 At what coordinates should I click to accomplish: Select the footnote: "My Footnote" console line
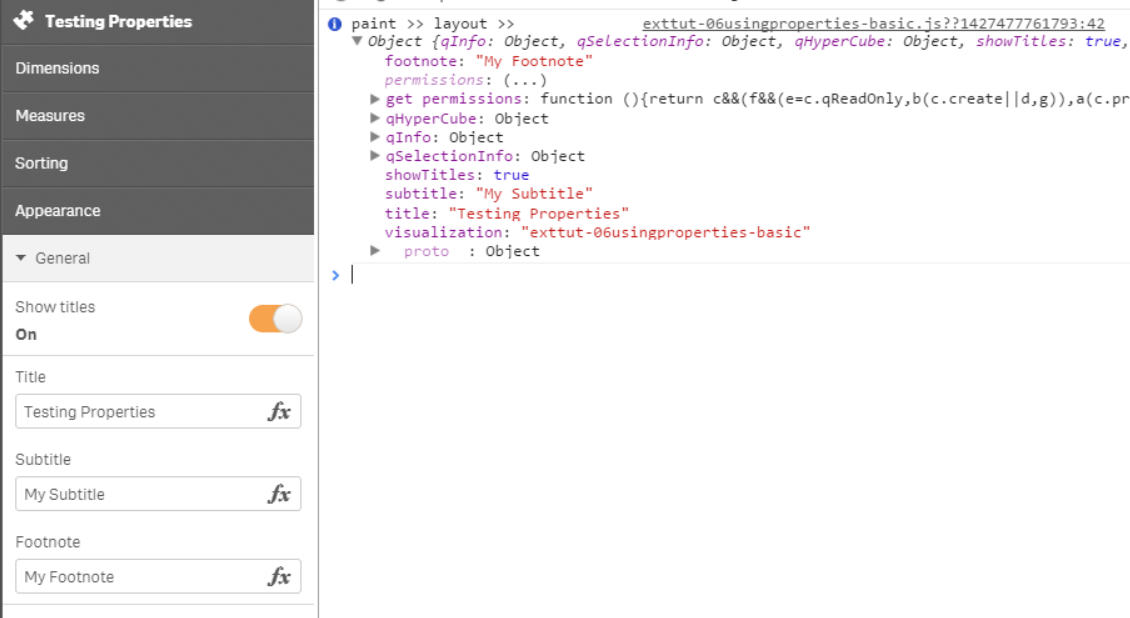[488, 61]
